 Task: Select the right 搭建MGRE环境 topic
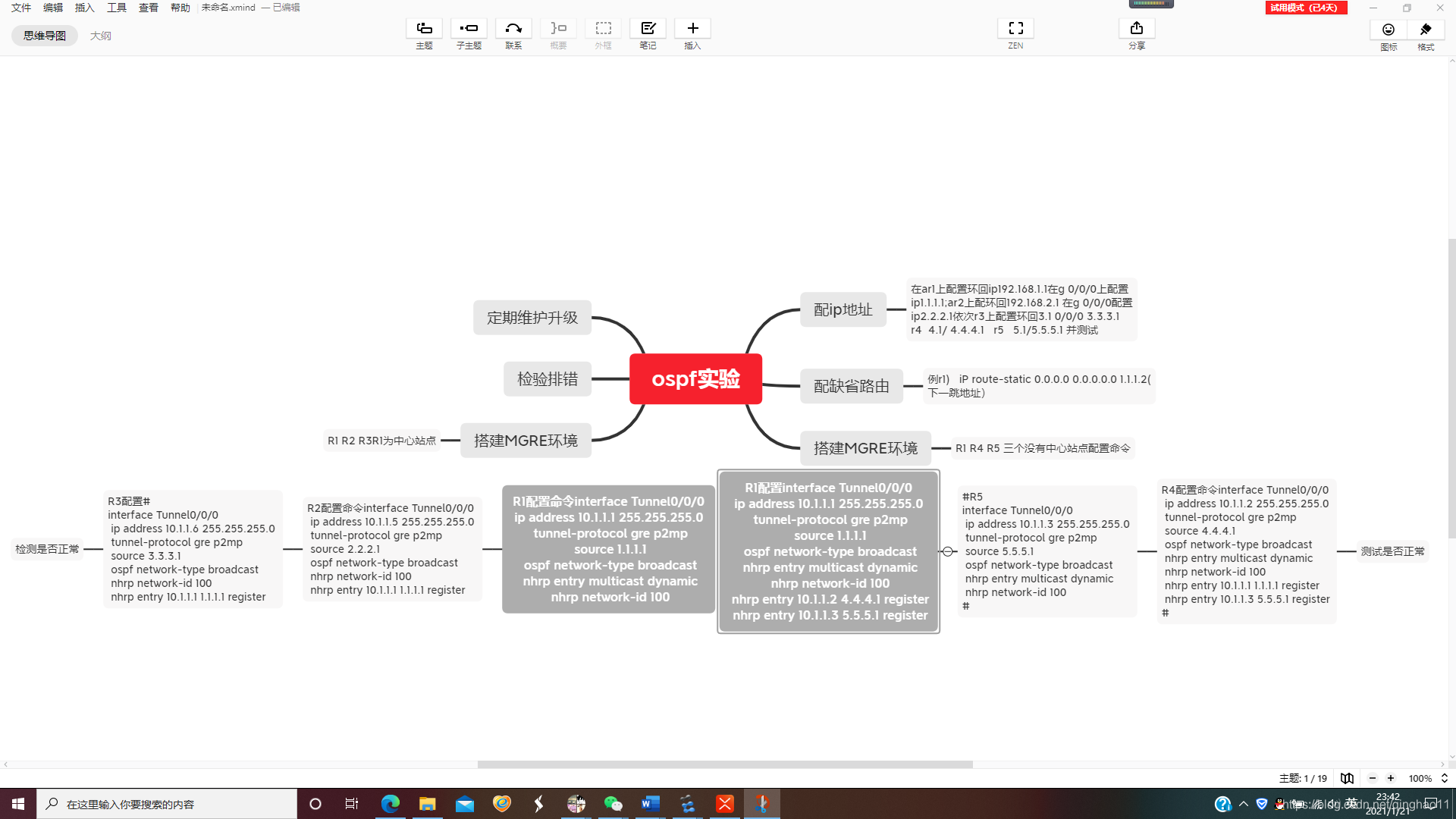click(865, 448)
